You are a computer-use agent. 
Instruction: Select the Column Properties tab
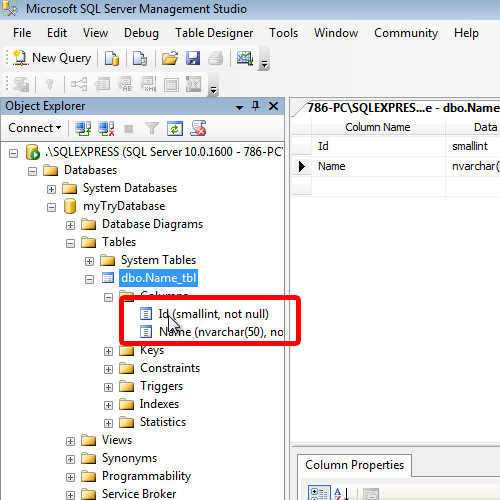tap(354, 465)
